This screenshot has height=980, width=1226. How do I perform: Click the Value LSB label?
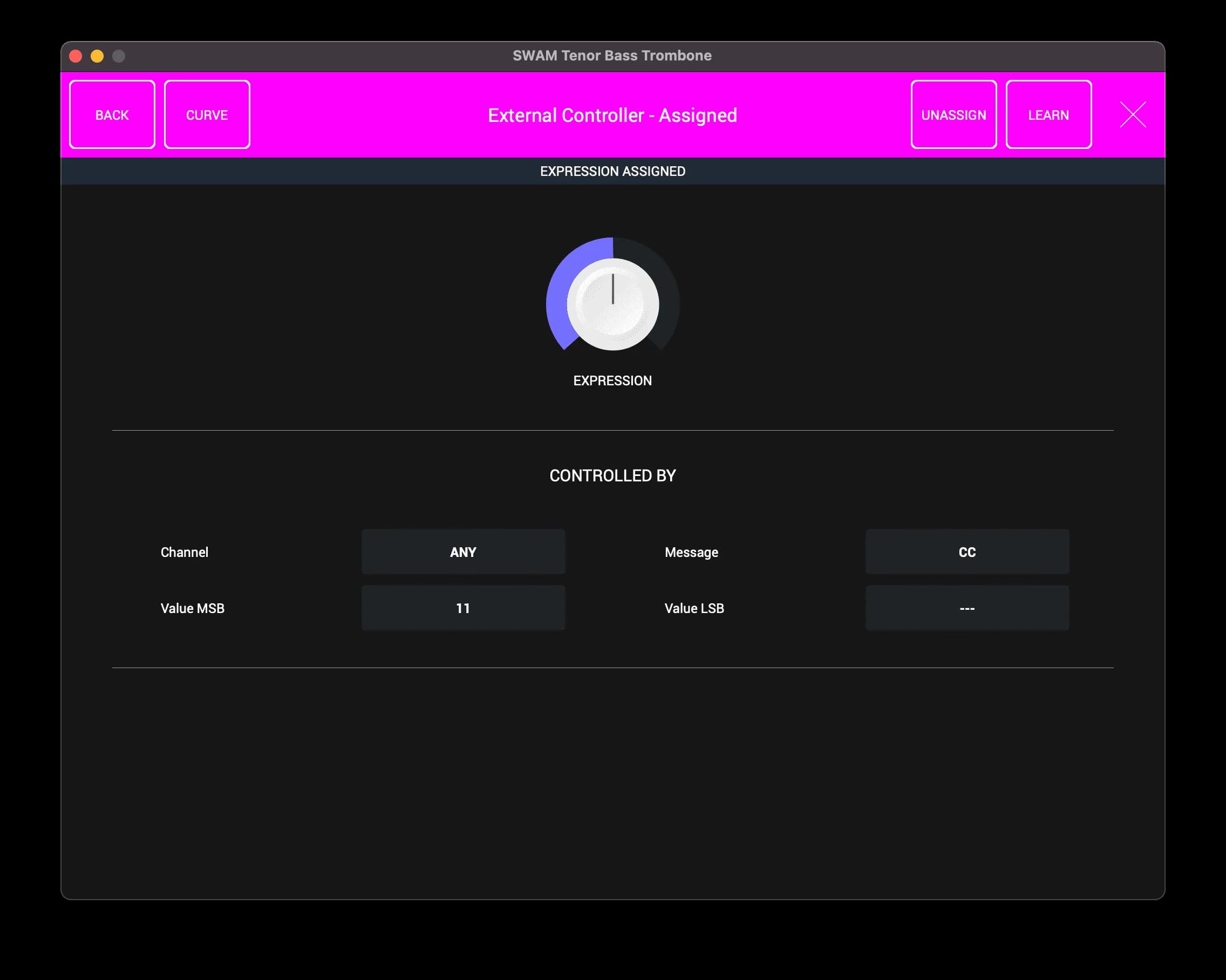[694, 608]
